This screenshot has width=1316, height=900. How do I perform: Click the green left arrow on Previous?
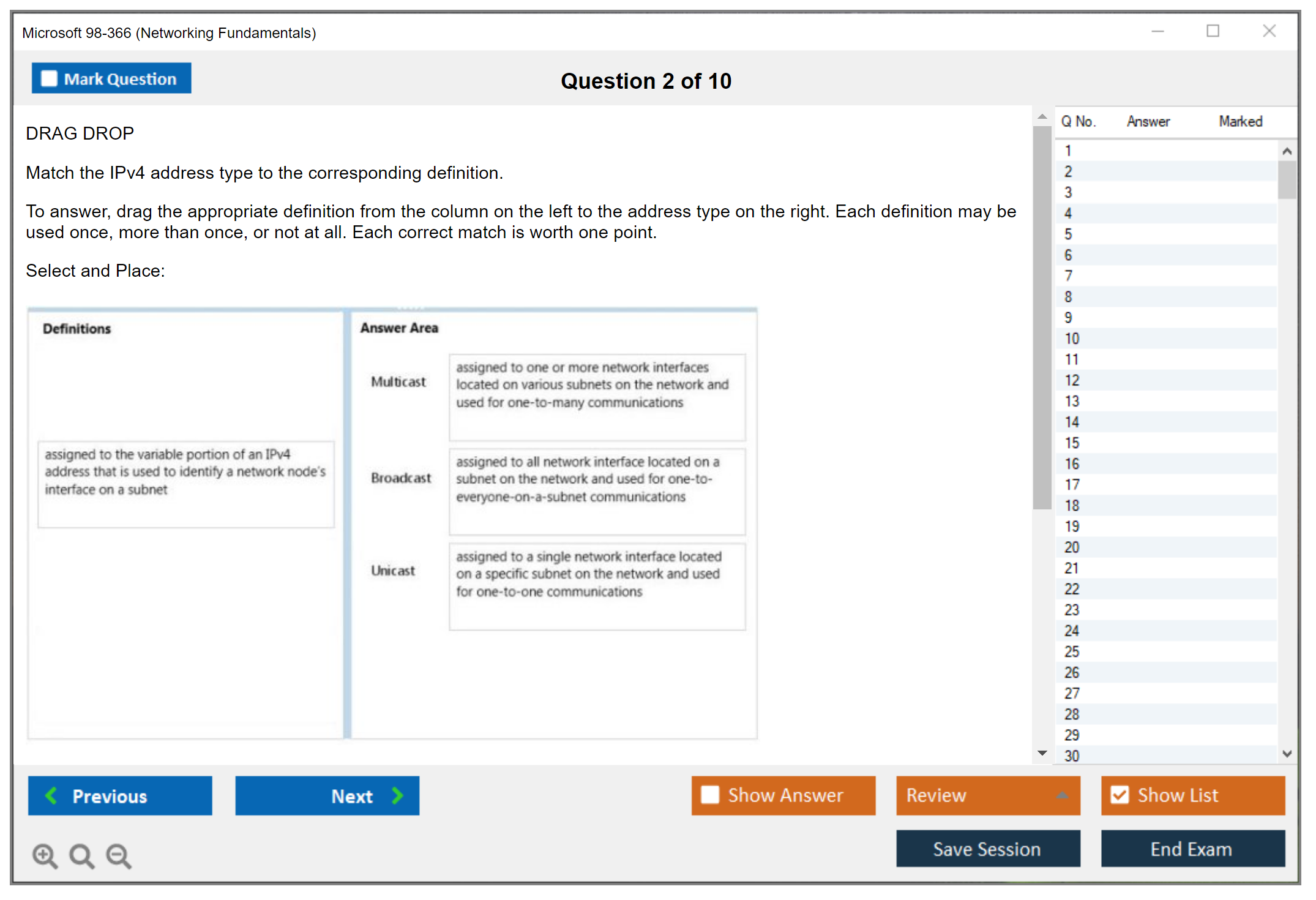tap(51, 795)
